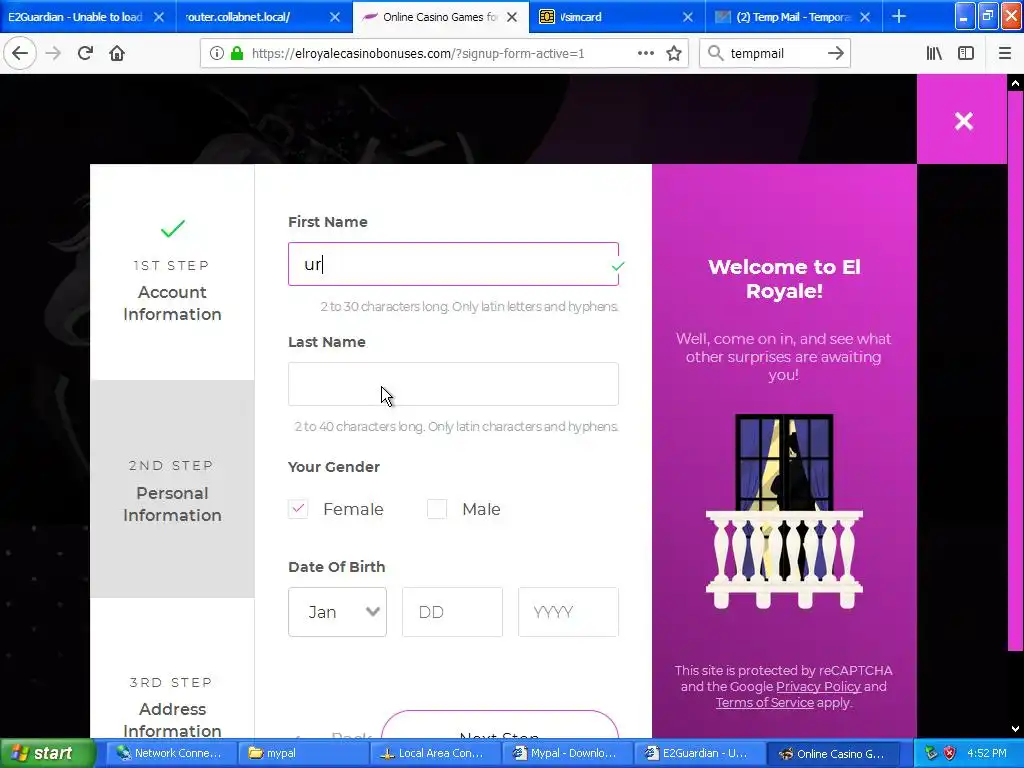The image size is (1024, 768).
Task: Click the search magnifier icon
Action: click(x=716, y=53)
